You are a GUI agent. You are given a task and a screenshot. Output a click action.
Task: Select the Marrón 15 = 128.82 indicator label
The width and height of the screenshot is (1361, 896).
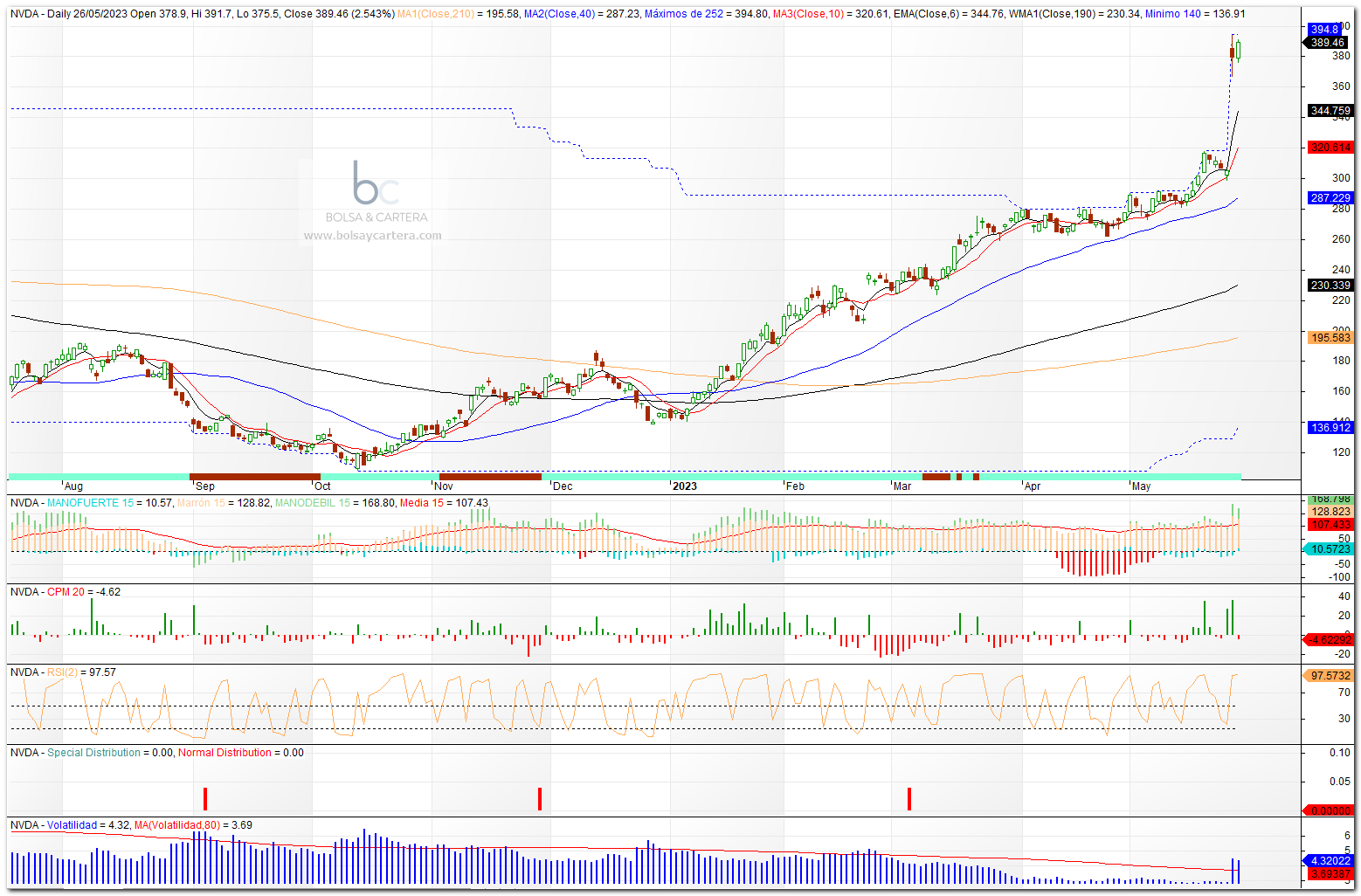(x=223, y=503)
